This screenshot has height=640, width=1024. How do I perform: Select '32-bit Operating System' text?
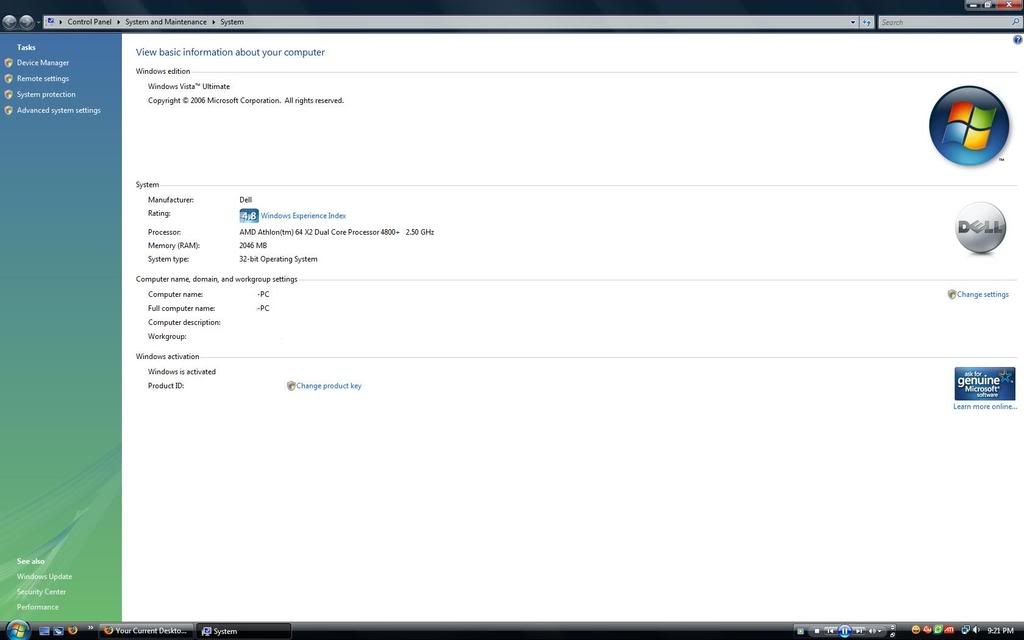click(278, 259)
